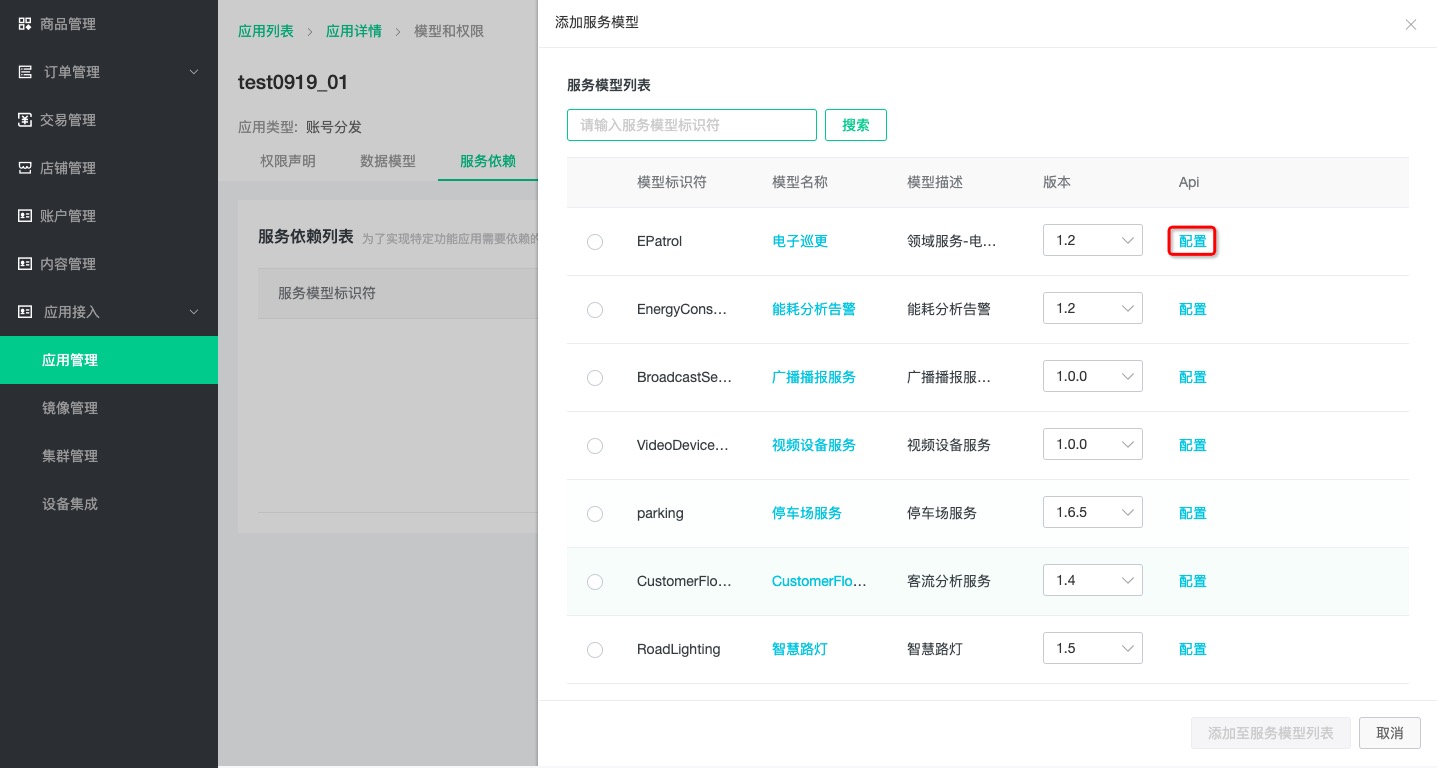The width and height of the screenshot is (1437, 768).
Task: Click the 客流分析服务 description cell
Action: pos(949,581)
